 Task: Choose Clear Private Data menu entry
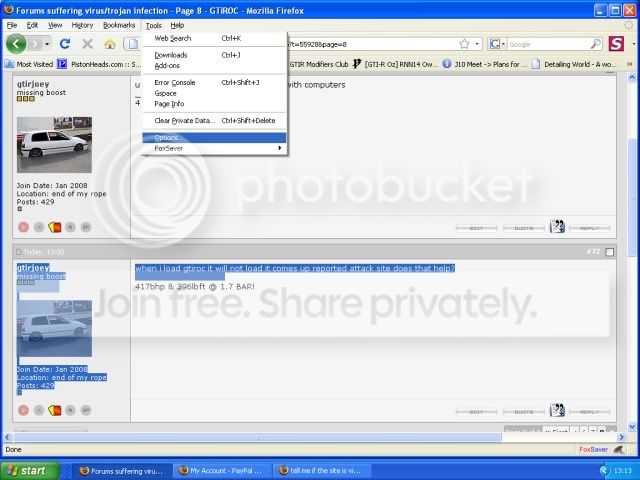pos(215,120)
